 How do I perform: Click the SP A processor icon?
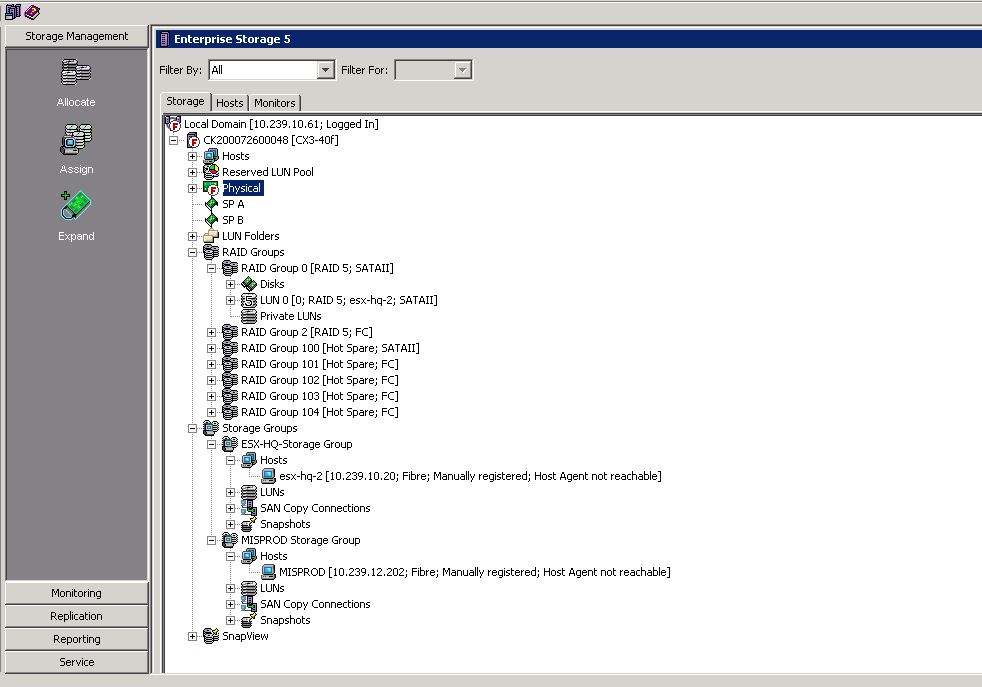click(x=211, y=204)
